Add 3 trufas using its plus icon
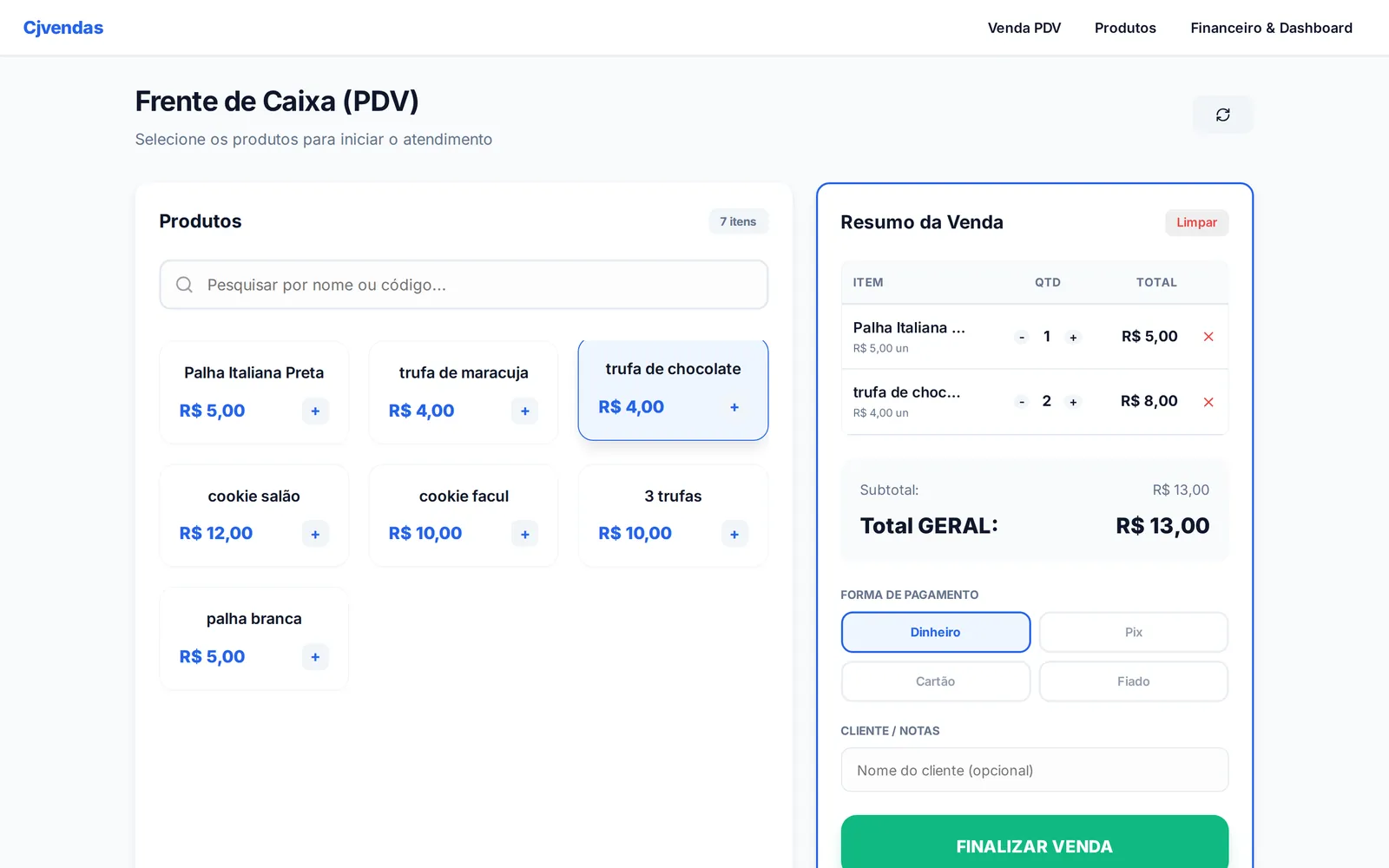The width and height of the screenshot is (1389, 868). pos(734,535)
